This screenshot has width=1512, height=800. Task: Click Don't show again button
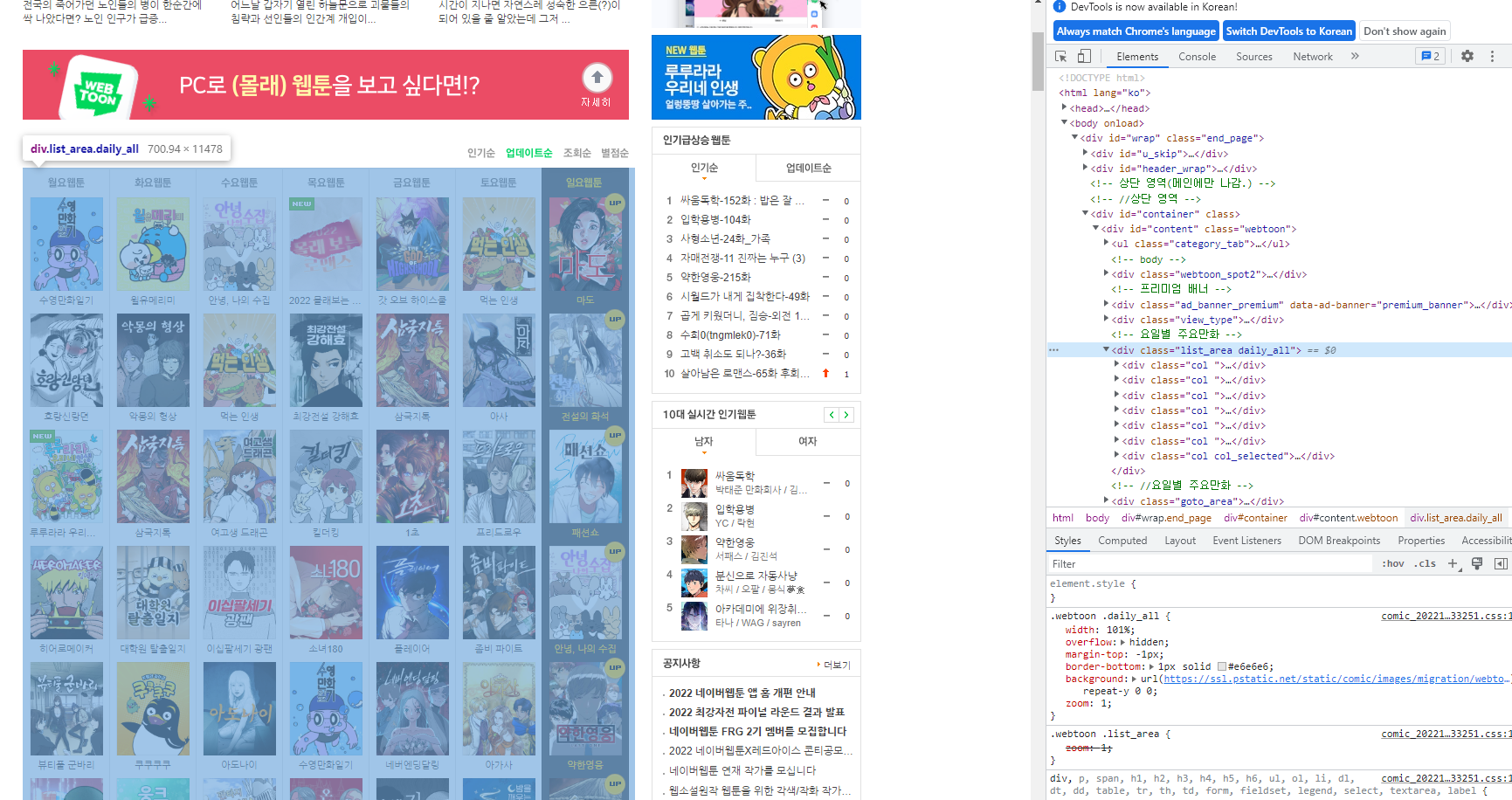point(1404,31)
